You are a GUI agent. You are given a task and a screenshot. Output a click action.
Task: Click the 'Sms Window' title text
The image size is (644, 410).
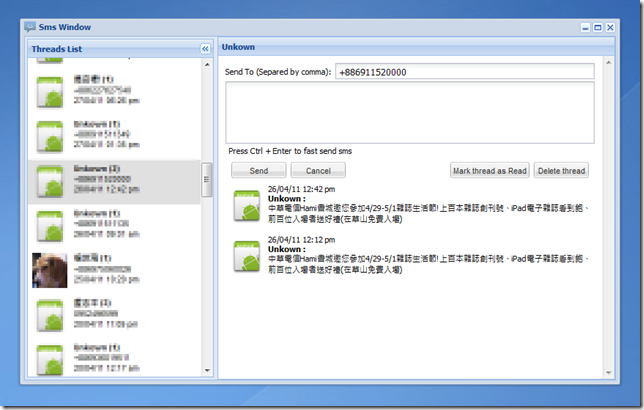click(65, 27)
